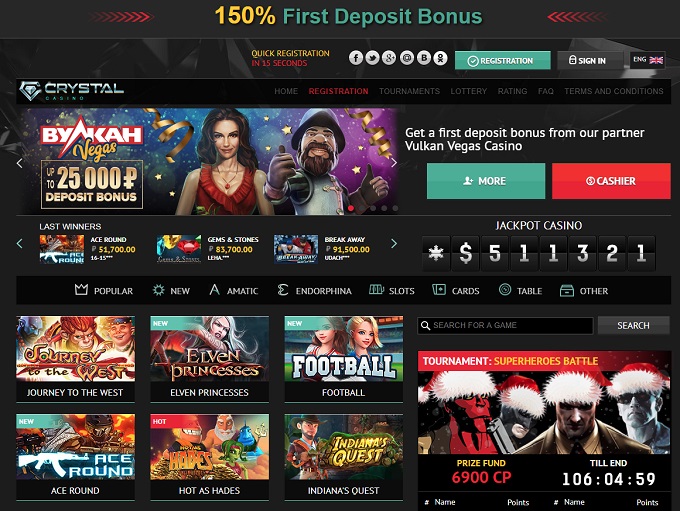Image resolution: width=680 pixels, height=511 pixels.
Task: Open the Elven Princesses game thumbnail
Action: pos(209,359)
